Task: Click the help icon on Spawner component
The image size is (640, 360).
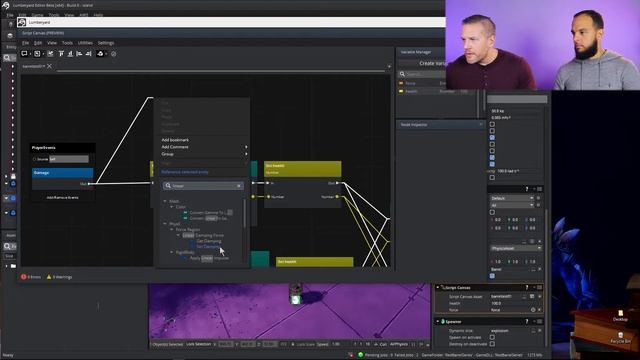Action: [527, 321]
